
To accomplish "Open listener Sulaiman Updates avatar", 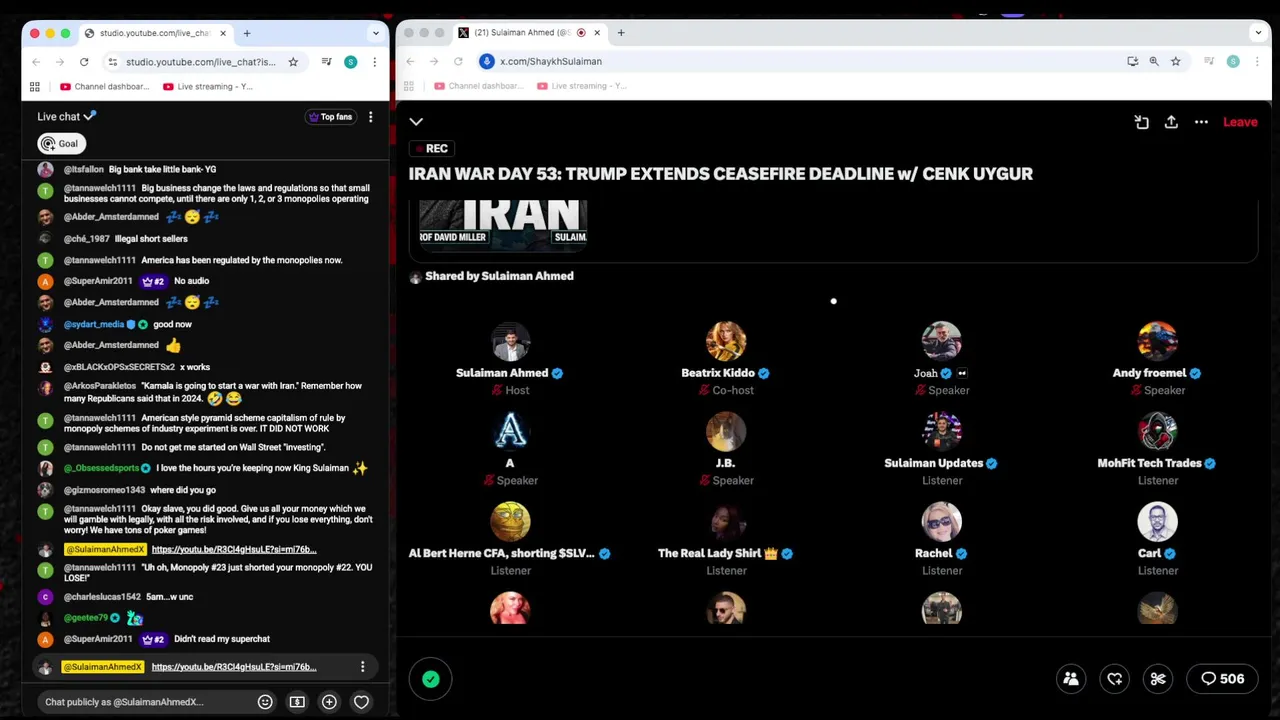I will click(942, 431).
